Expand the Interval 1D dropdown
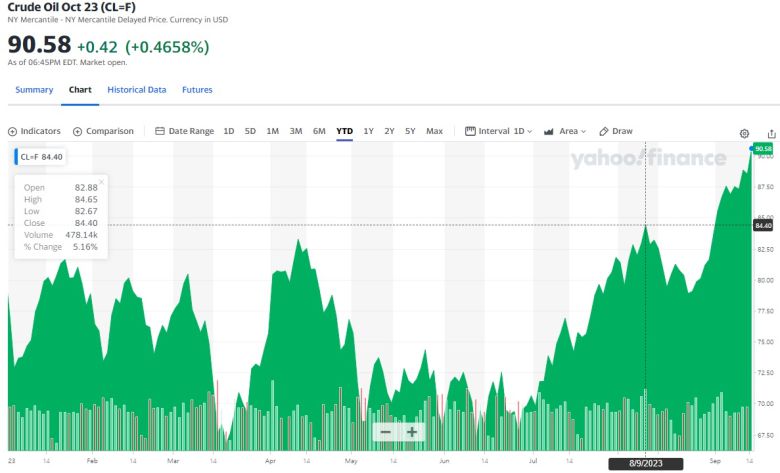Image resolution: width=780 pixels, height=473 pixels. click(x=500, y=131)
